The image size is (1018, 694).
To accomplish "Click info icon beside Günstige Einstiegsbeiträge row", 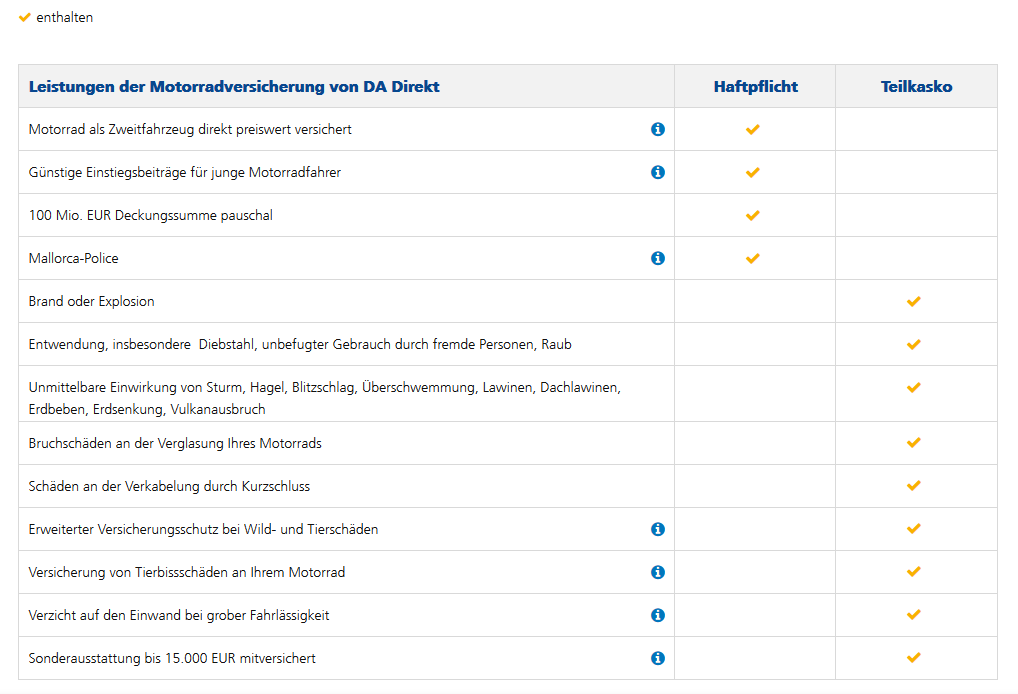I will 658,172.
